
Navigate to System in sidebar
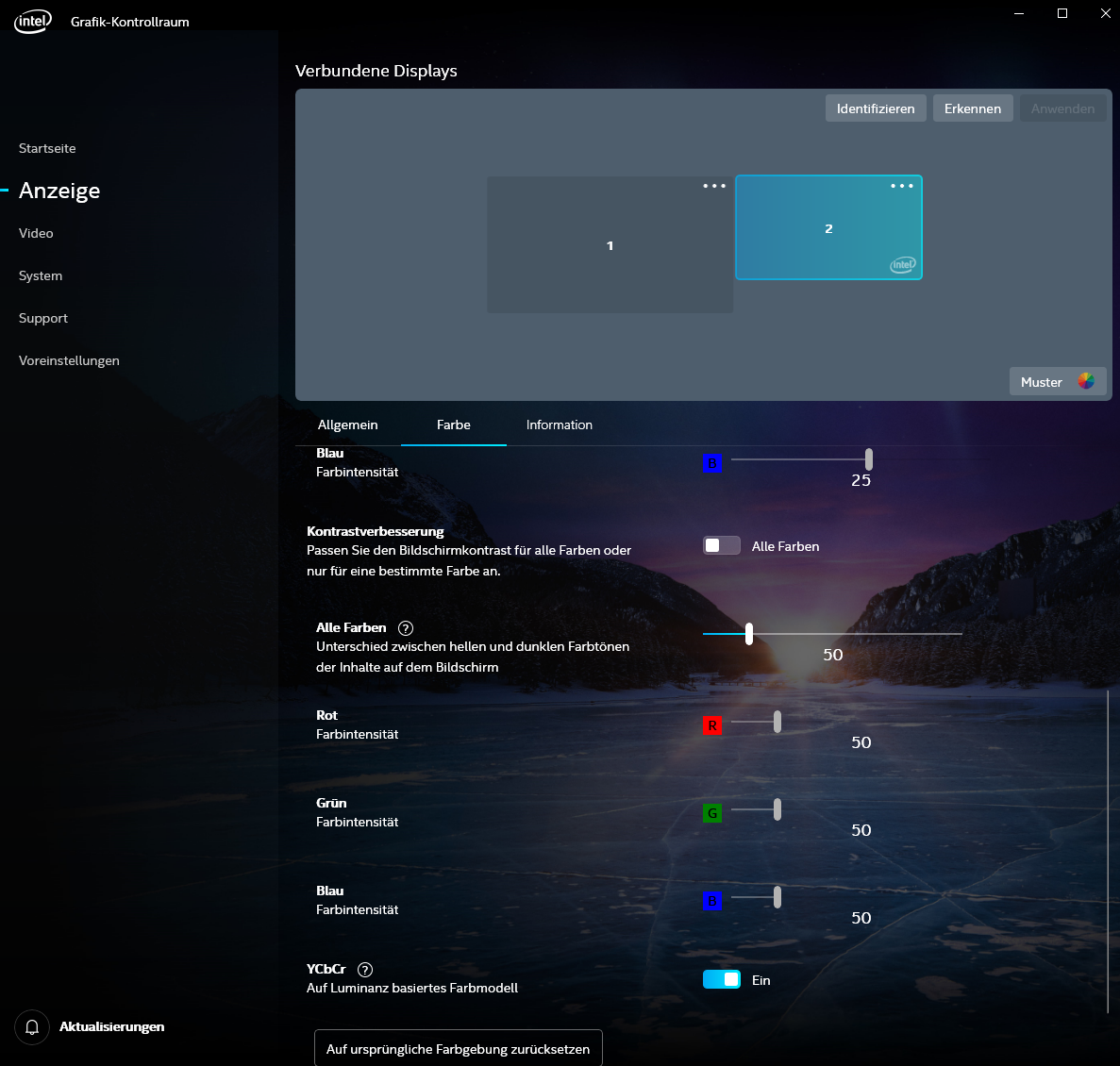click(x=41, y=275)
